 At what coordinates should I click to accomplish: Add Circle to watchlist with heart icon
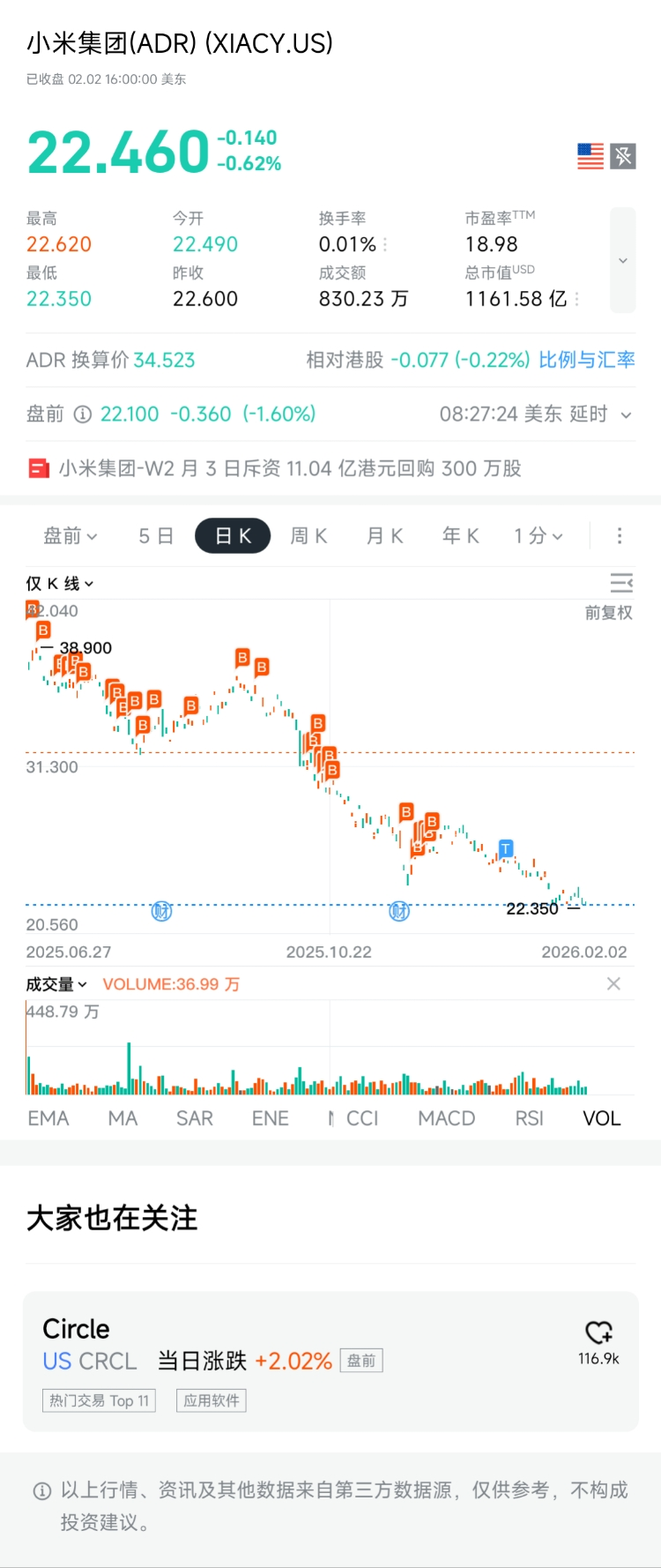coord(598,1332)
